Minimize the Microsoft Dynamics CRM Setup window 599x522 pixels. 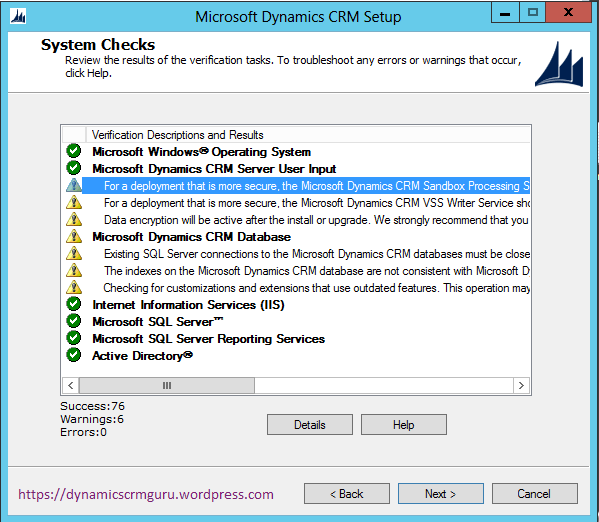coord(505,13)
